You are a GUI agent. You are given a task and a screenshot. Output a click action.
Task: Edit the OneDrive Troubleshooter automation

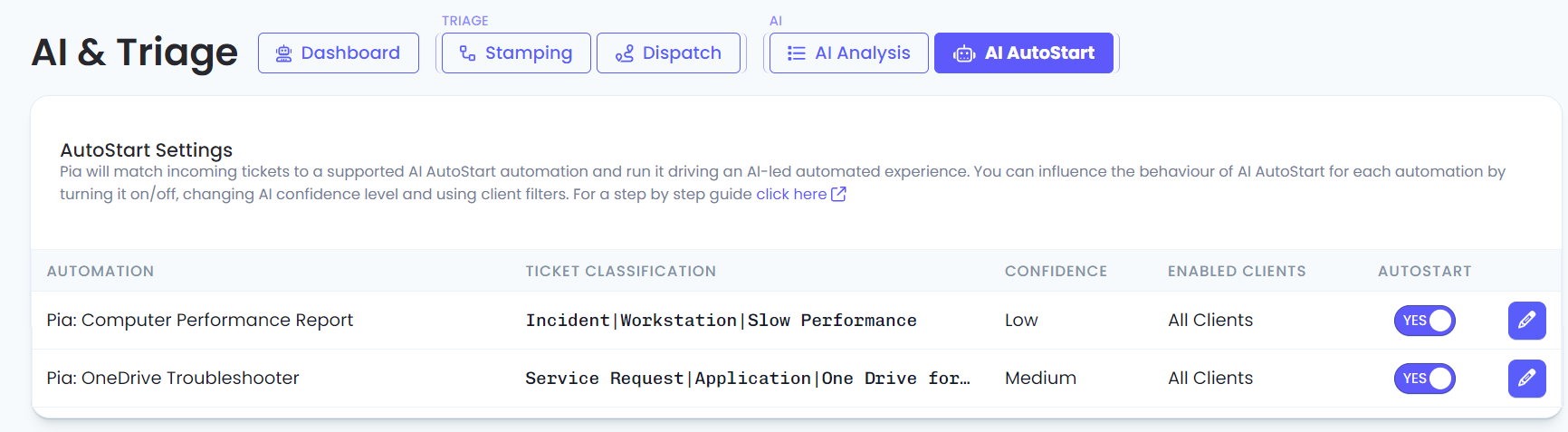click(x=1526, y=379)
